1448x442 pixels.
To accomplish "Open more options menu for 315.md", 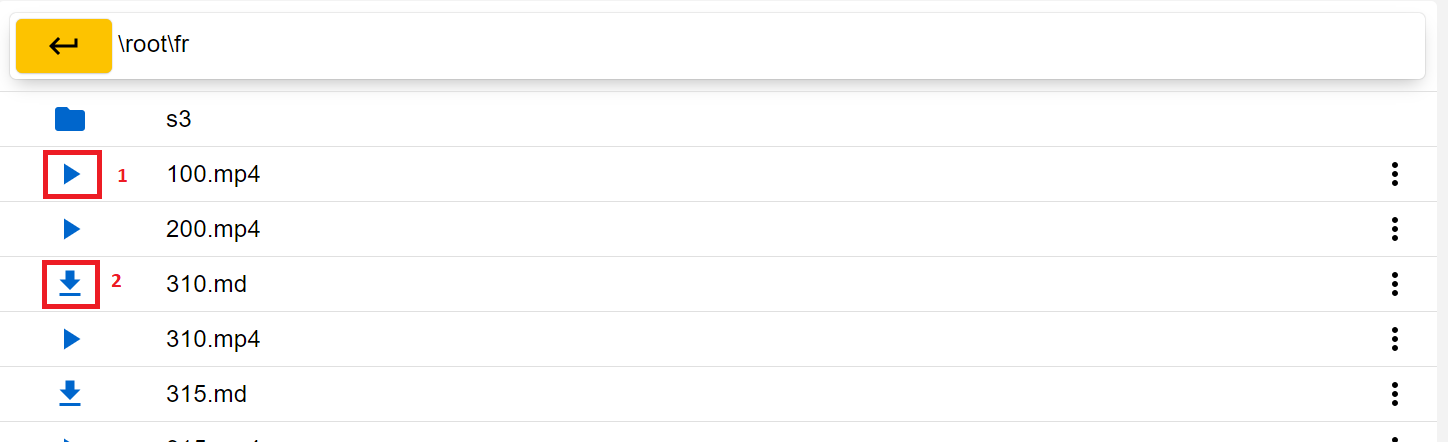I will tap(1394, 394).
